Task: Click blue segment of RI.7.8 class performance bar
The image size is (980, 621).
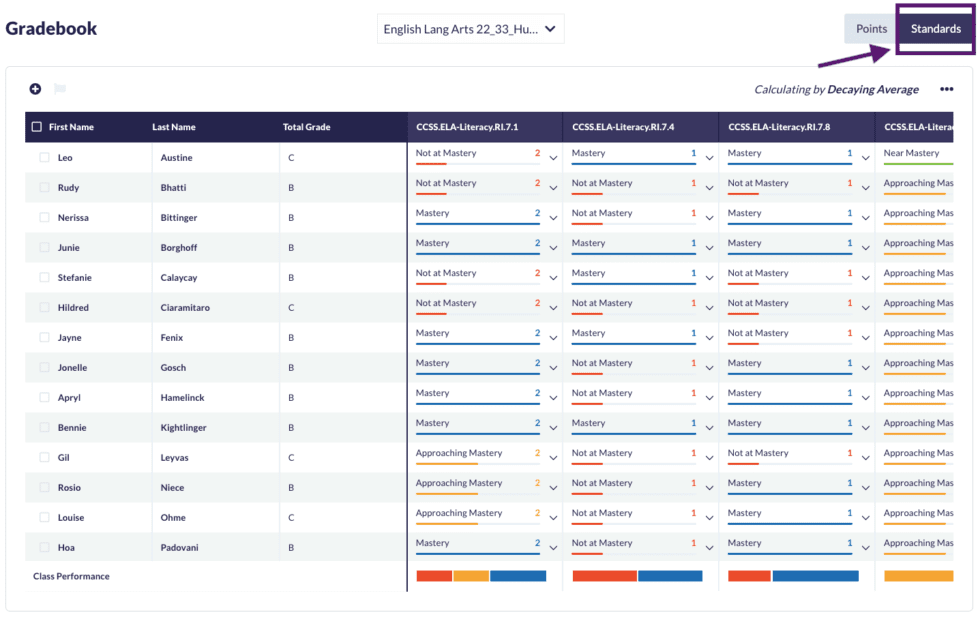Action: click(x=815, y=576)
